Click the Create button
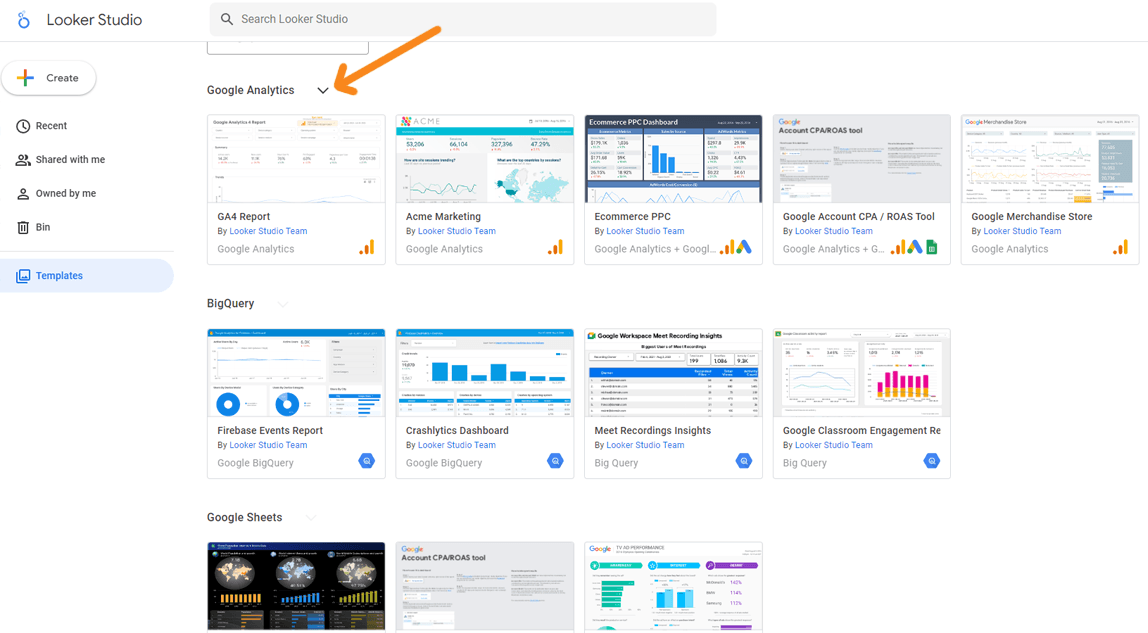The image size is (1148, 633). click(x=49, y=78)
